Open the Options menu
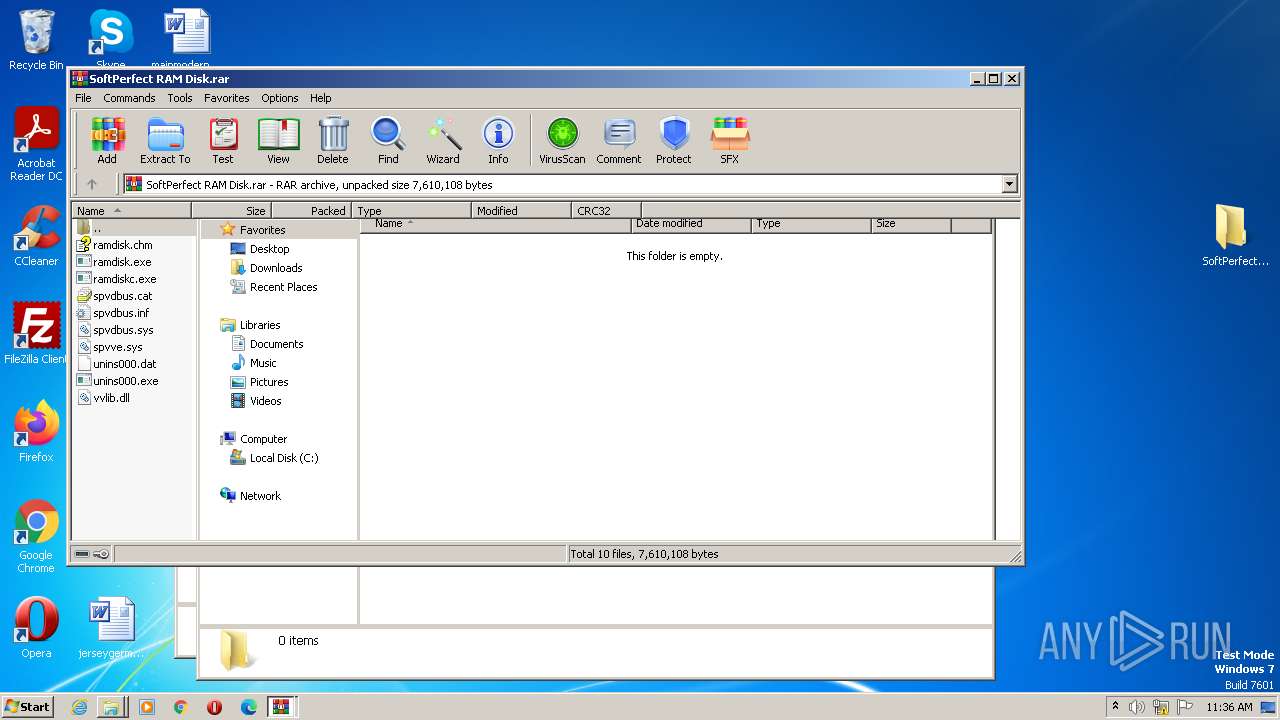The height and width of the screenshot is (720, 1280). tap(280, 98)
